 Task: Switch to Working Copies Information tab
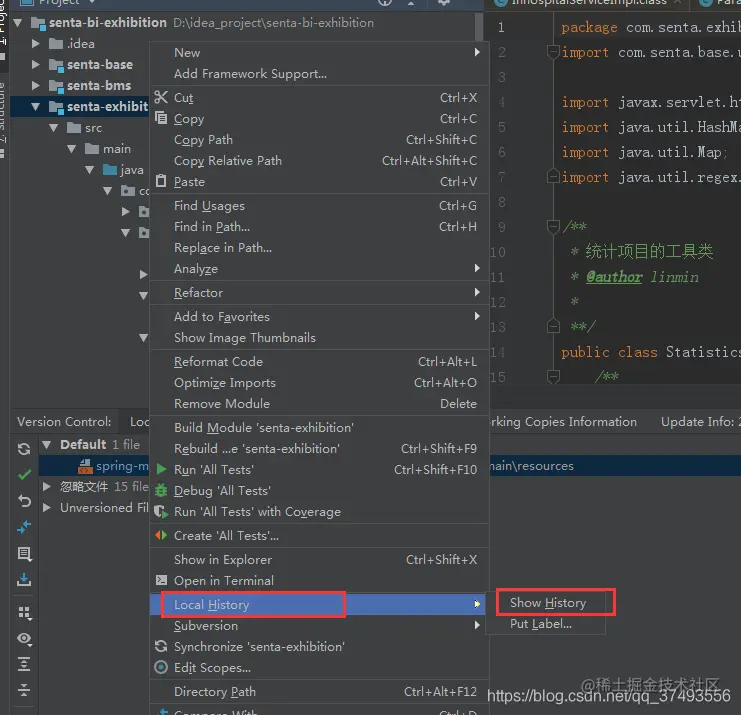[x=563, y=422]
